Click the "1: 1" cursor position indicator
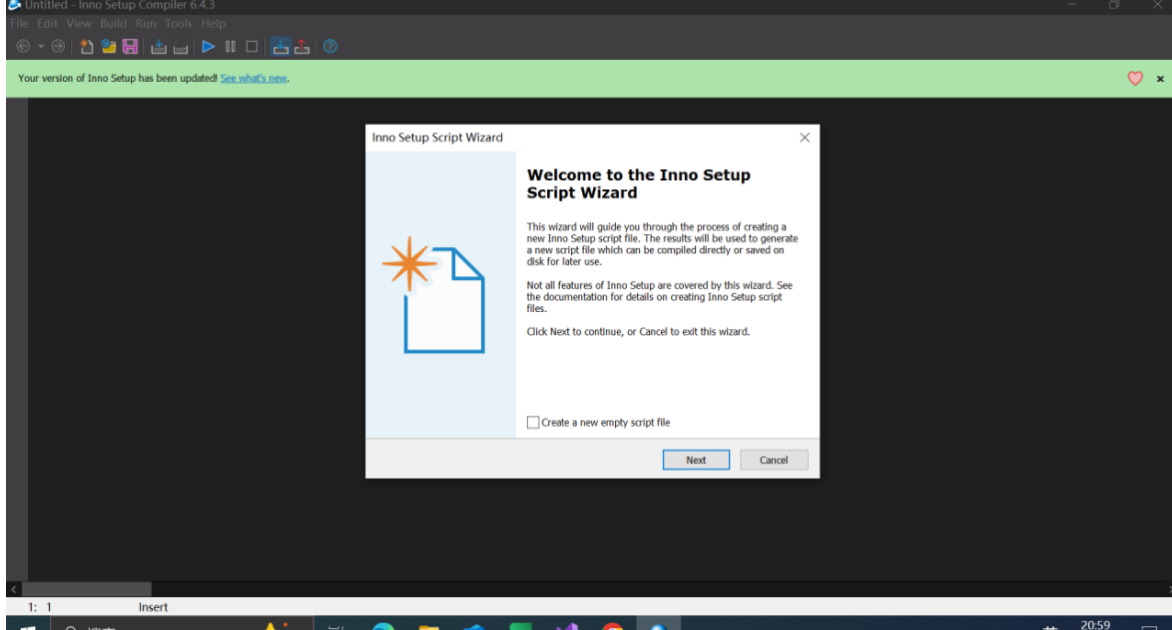Image resolution: width=1172 pixels, height=630 pixels. click(x=40, y=607)
